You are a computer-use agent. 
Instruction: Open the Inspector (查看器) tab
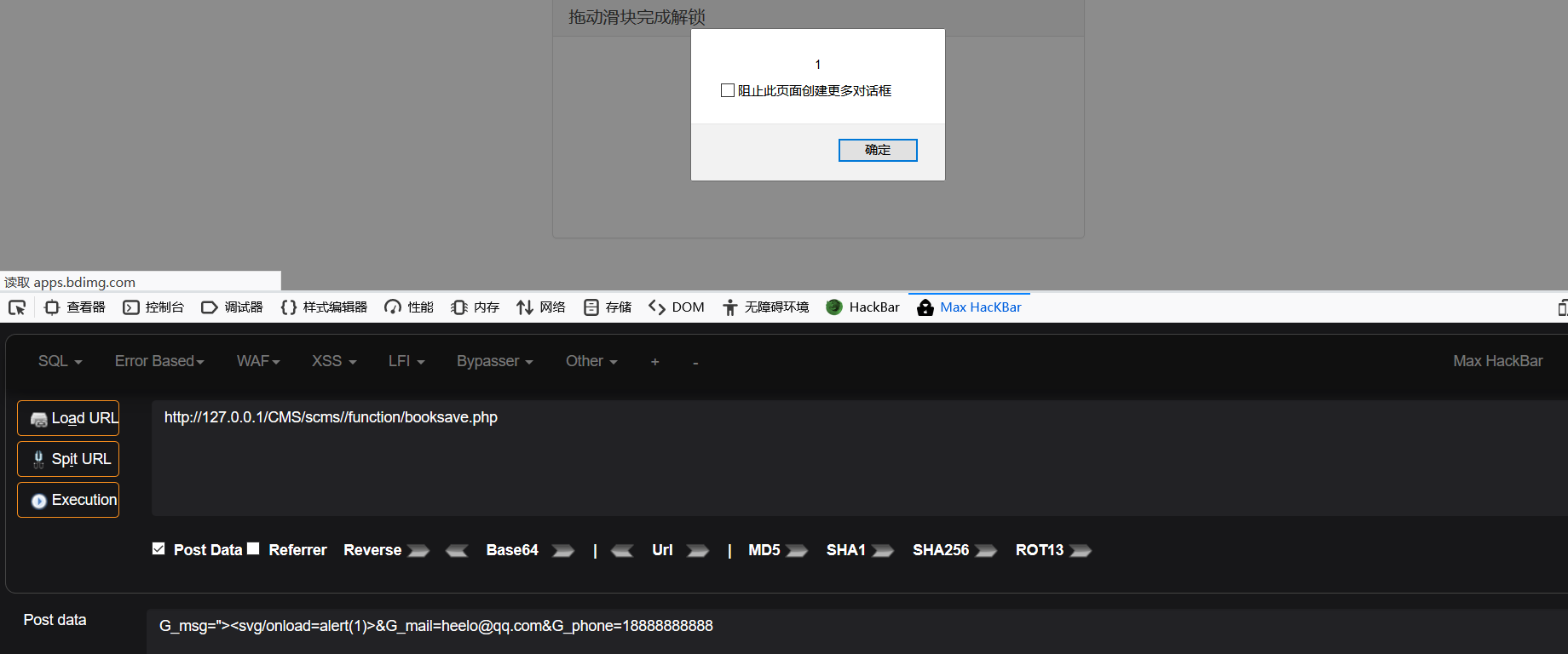pos(75,307)
